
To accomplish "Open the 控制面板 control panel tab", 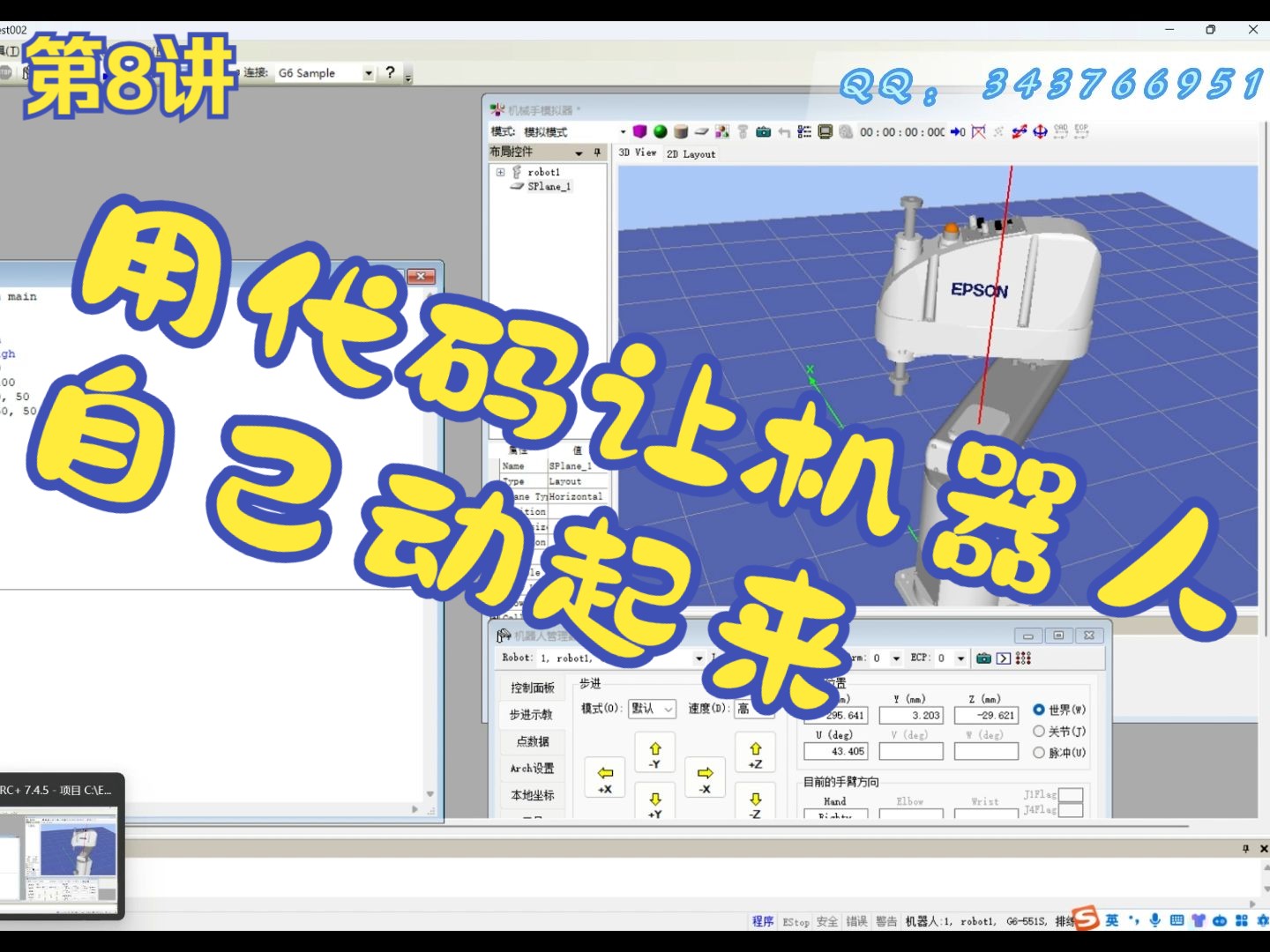I will pos(533,688).
